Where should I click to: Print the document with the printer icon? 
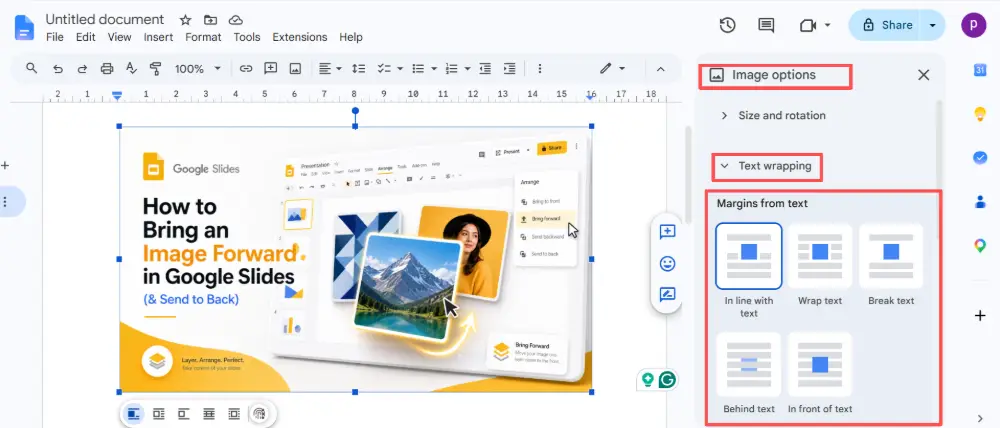(x=107, y=68)
